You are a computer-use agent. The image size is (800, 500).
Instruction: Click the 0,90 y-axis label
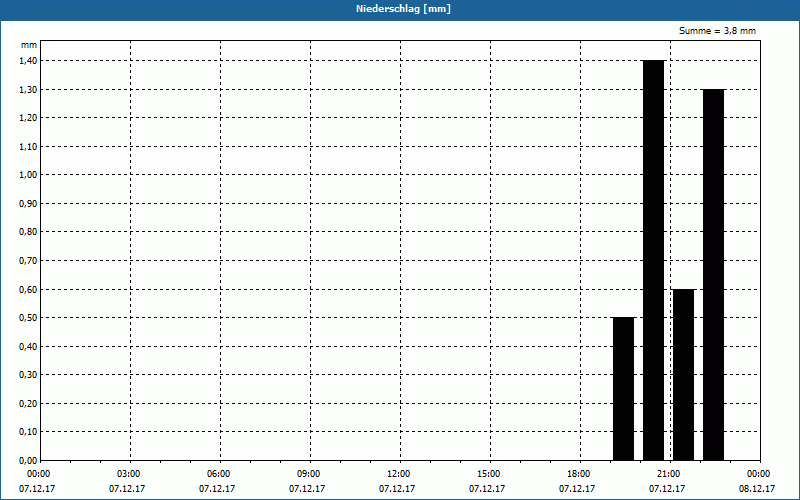(x=28, y=204)
